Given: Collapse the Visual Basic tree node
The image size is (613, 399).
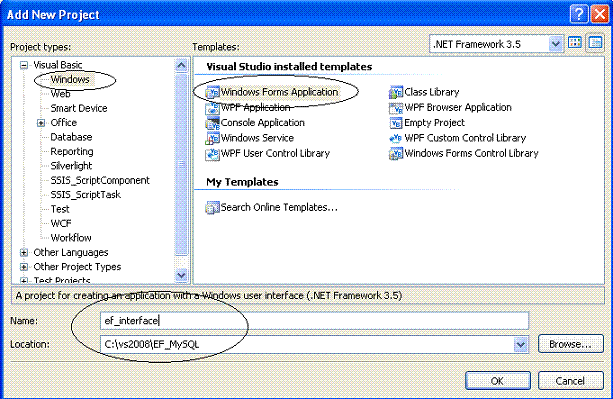Looking at the screenshot, I should click(24, 65).
